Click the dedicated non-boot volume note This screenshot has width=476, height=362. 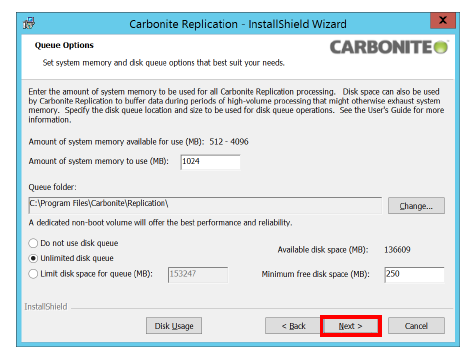coord(160,223)
